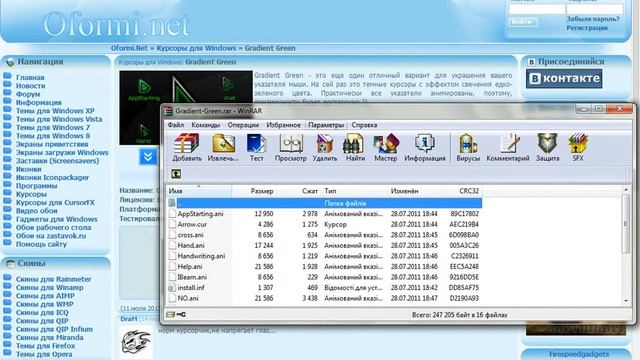
Task: Click the blue download arrows button on webpage
Action: point(148,157)
